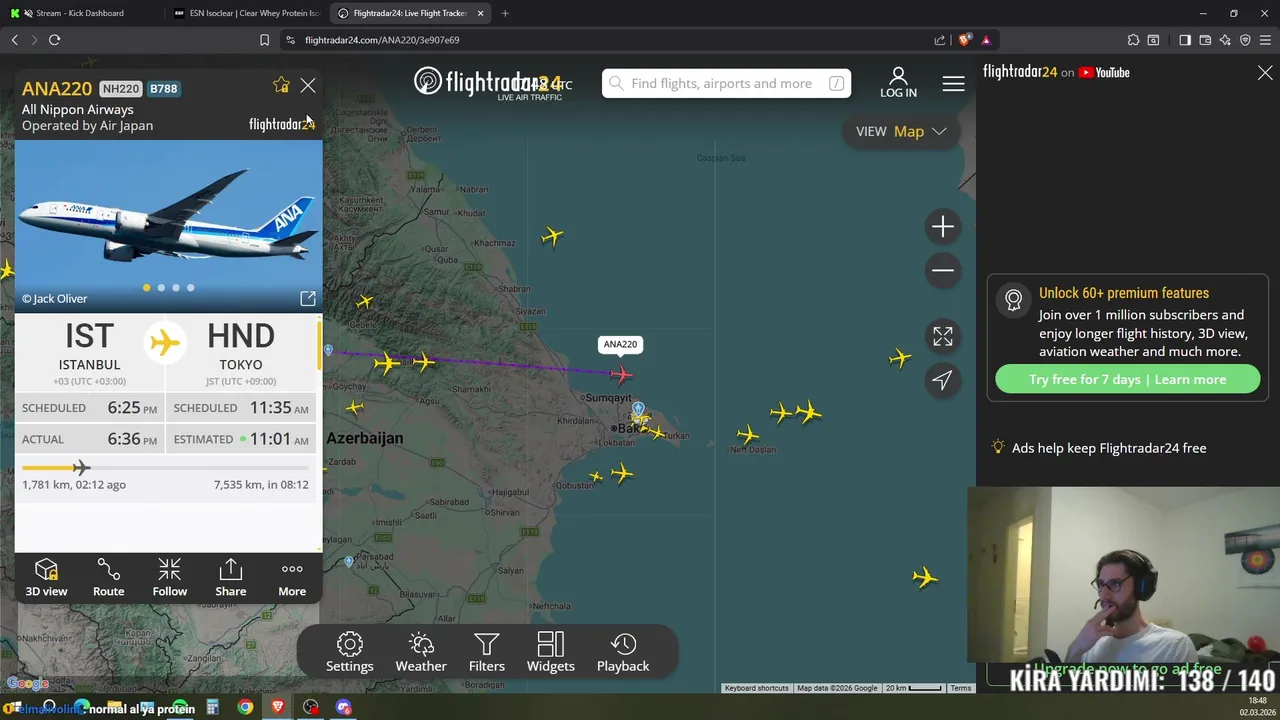Focus the Find flights search field

point(726,83)
